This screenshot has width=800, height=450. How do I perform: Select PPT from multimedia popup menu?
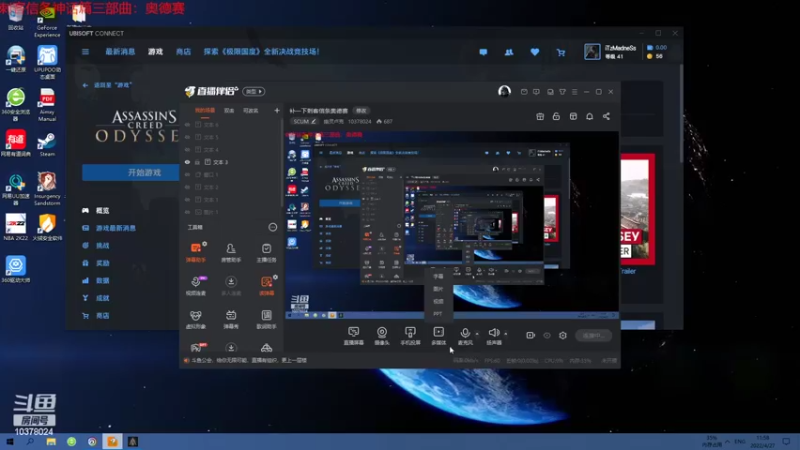(x=438, y=314)
